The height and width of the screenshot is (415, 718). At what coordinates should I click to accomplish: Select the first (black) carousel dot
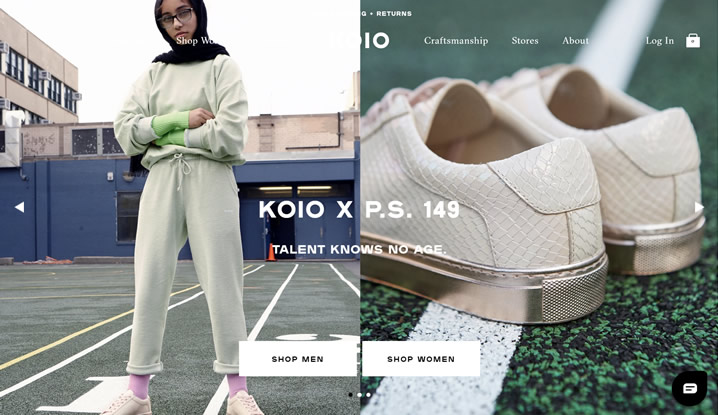(351, 394)
